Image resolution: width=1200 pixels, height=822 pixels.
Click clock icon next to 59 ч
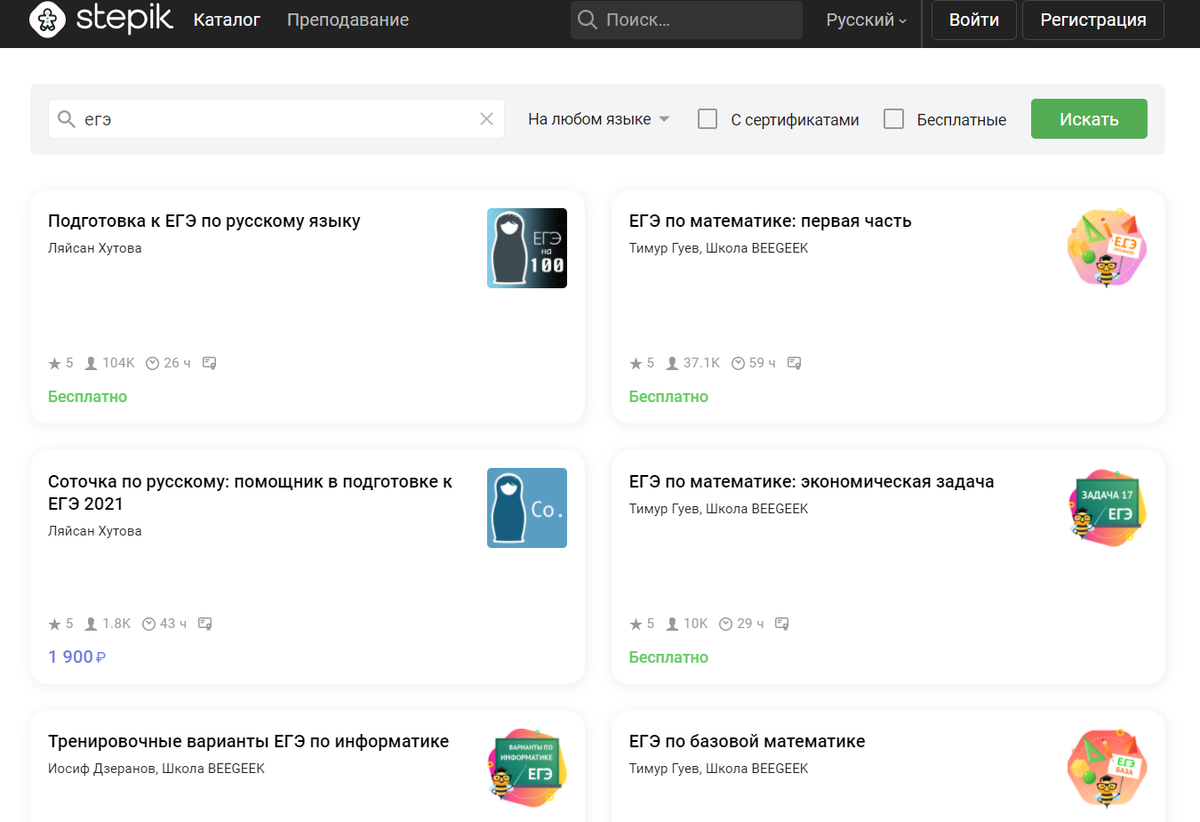738,363
